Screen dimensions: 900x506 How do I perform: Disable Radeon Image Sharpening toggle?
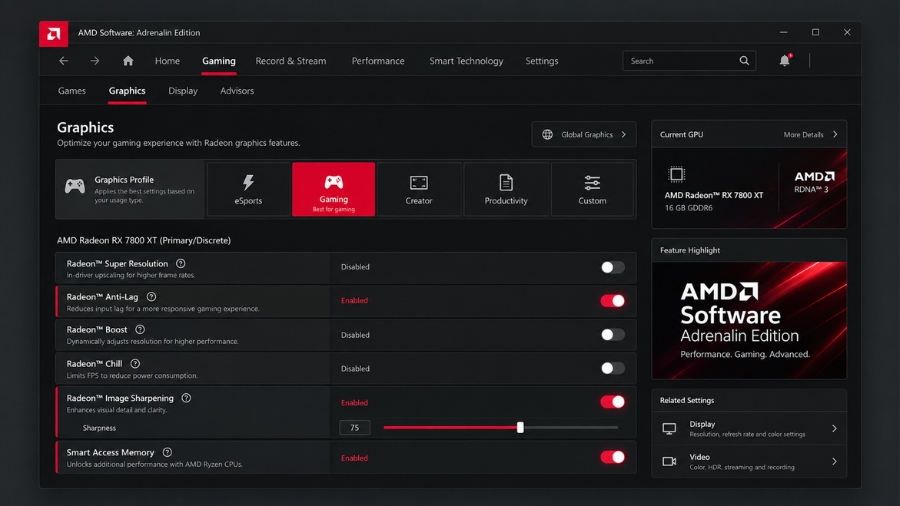click(x=612, y=402)
